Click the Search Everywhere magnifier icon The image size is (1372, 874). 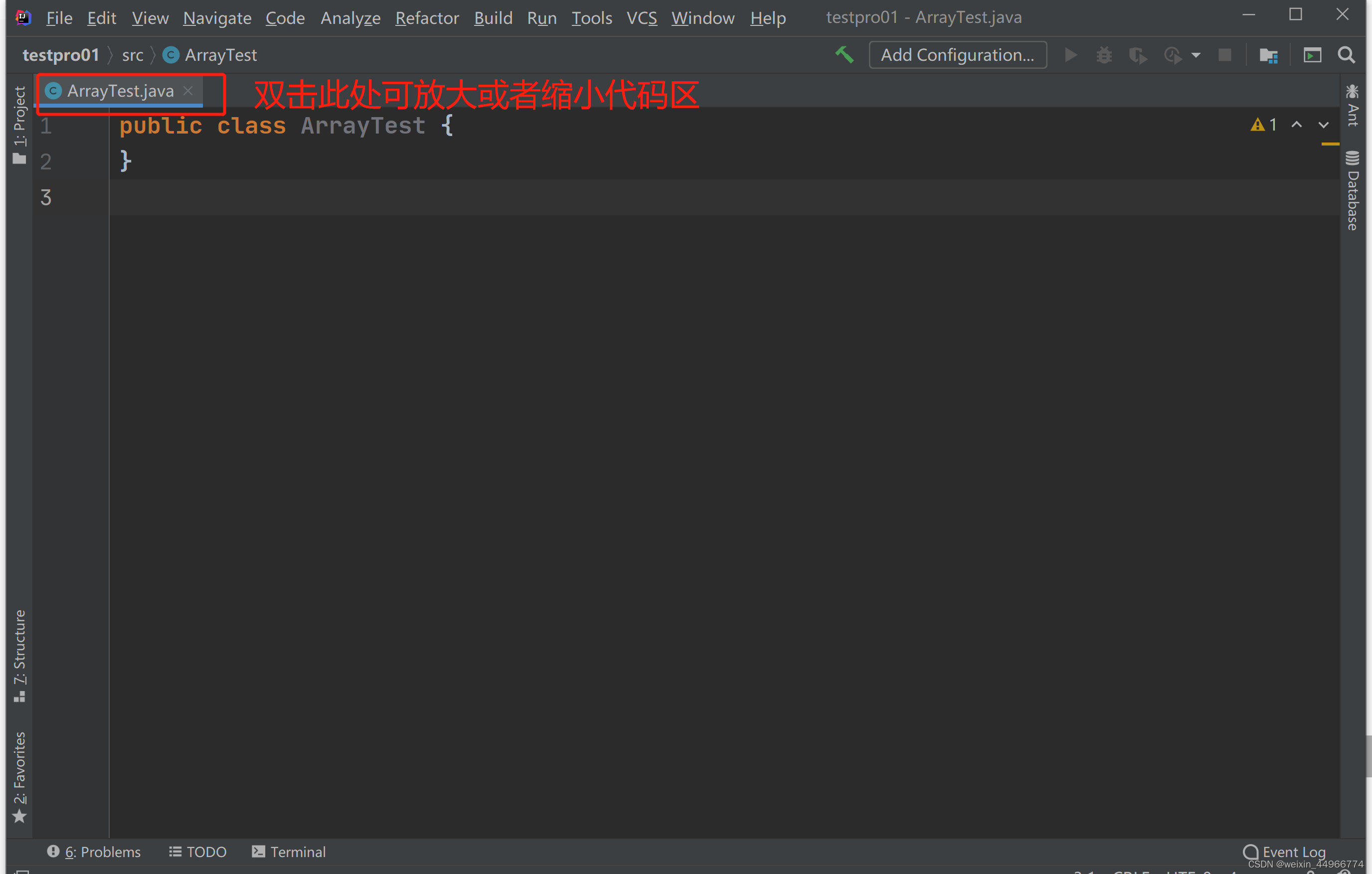tap(1347, 55)
